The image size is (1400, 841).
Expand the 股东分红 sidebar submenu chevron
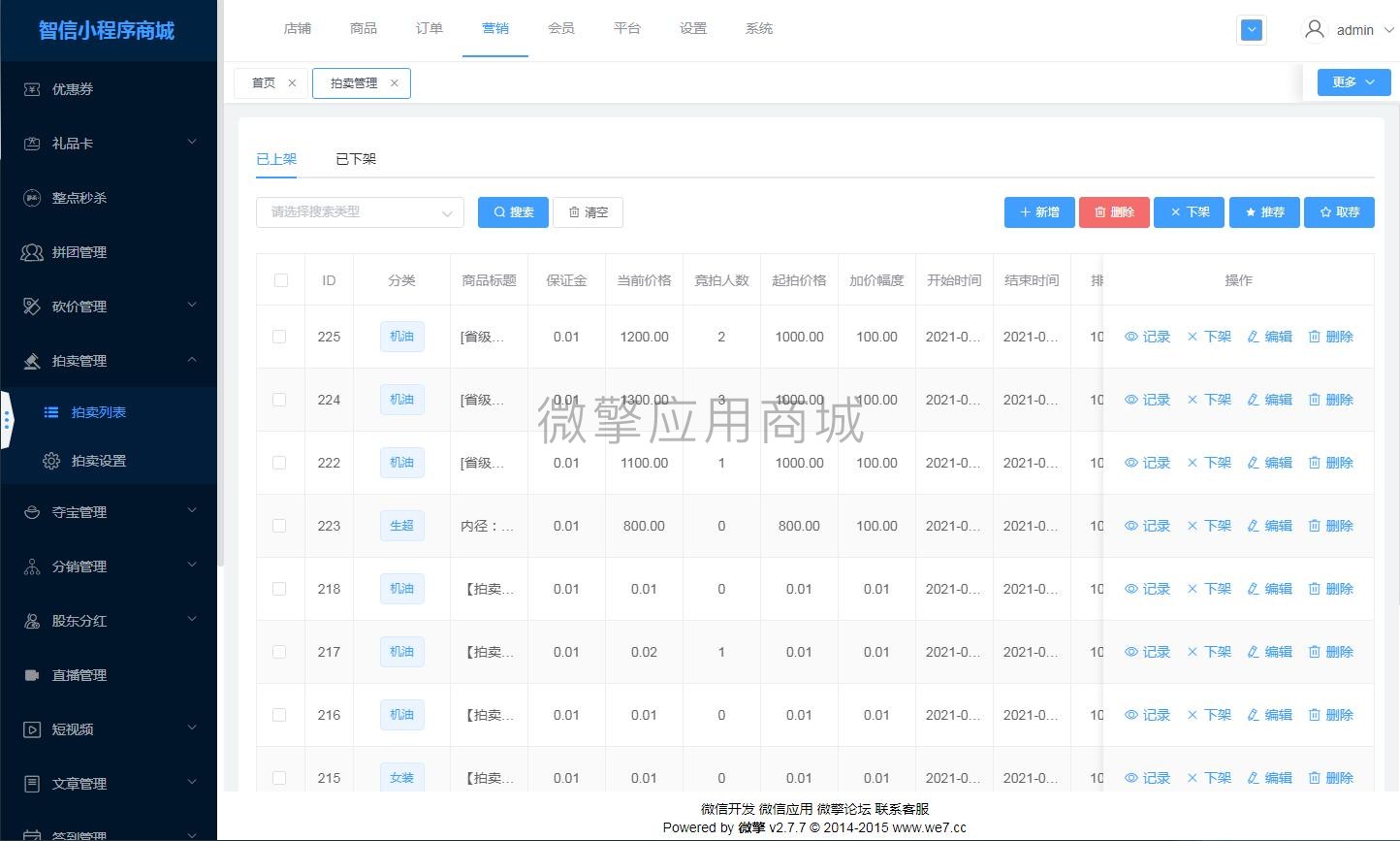click(x=192, y=620)
